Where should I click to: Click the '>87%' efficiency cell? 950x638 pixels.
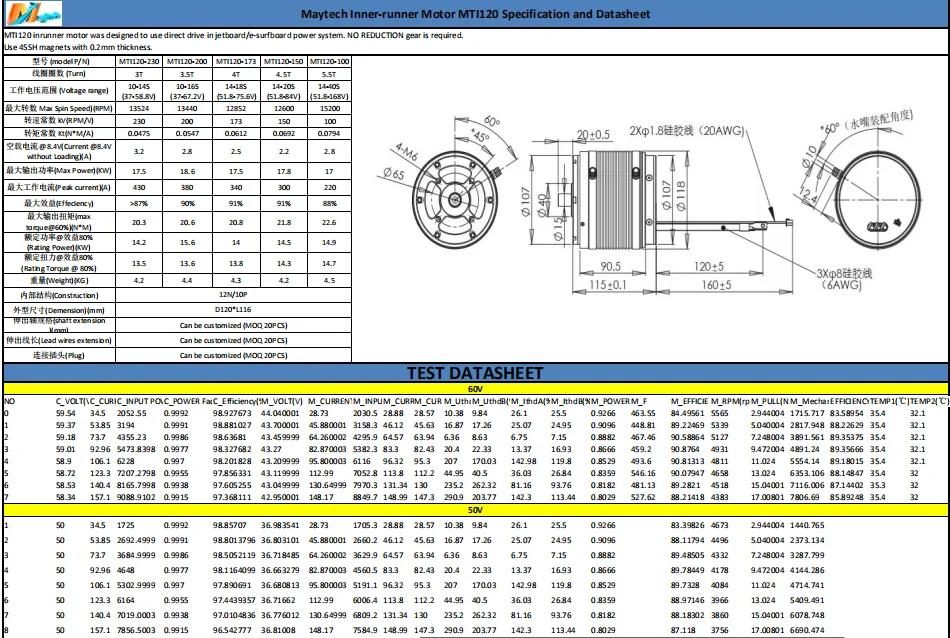pos(139,204)
